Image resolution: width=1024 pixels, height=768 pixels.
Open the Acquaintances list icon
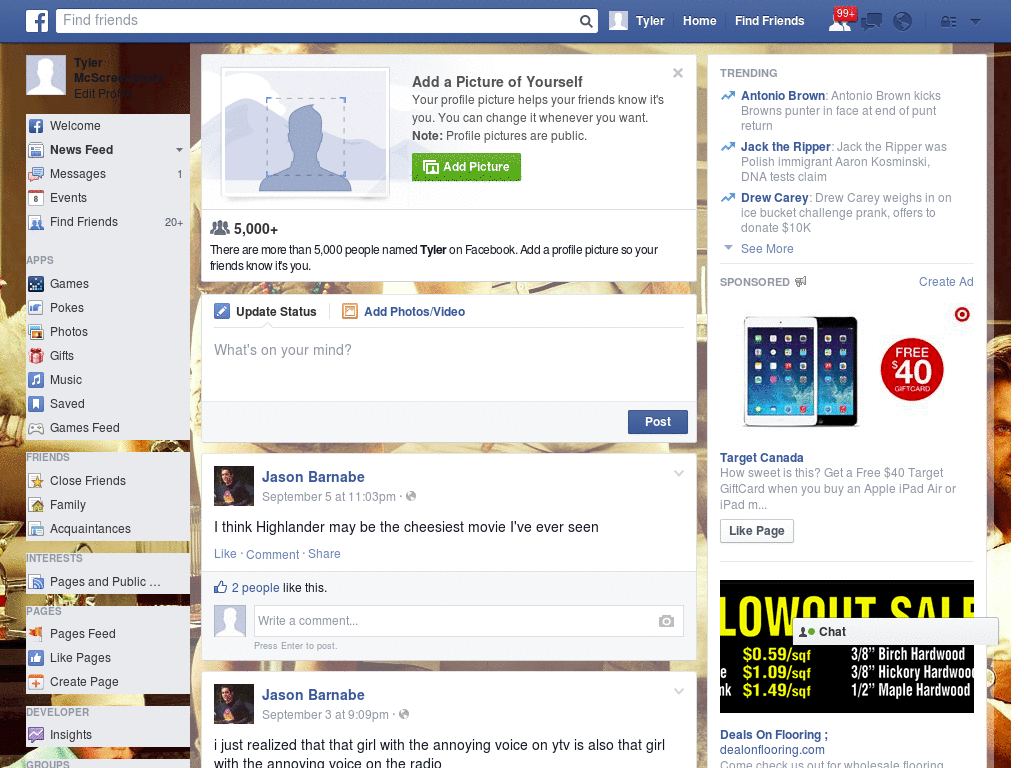tap(36, 529)
